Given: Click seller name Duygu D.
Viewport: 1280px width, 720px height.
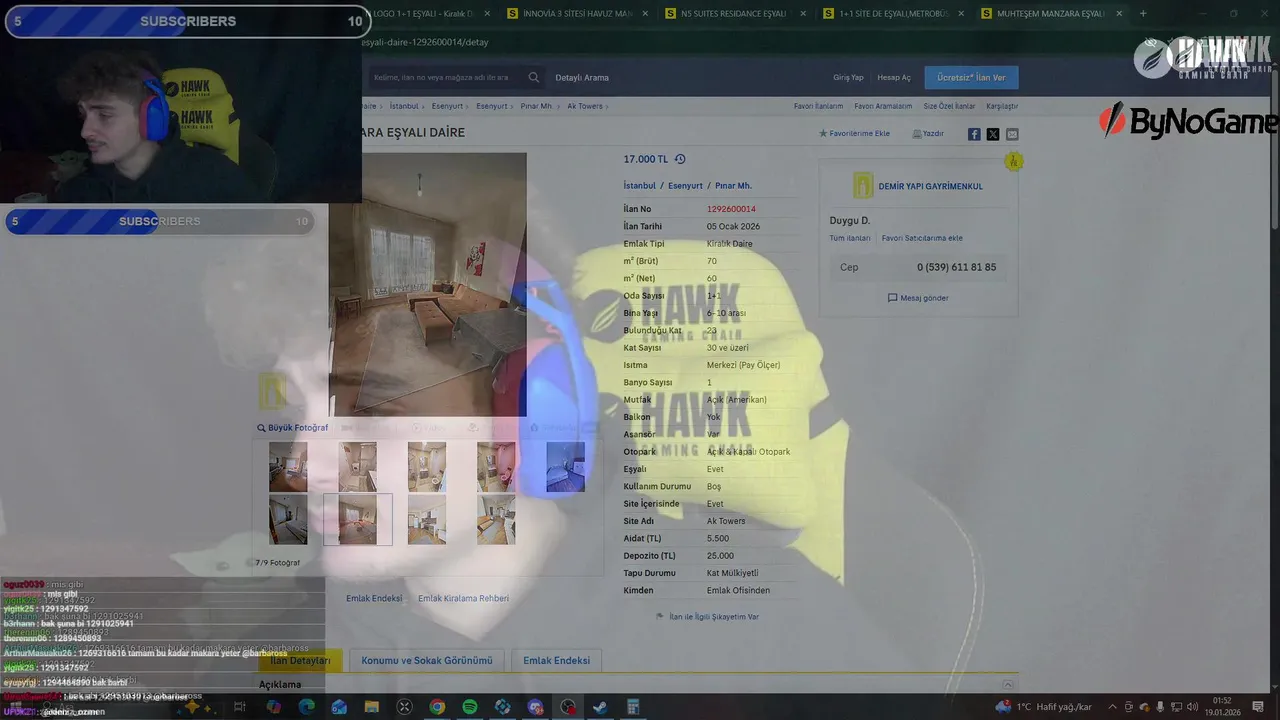Looking at the screenshot, I should point(850,220).
